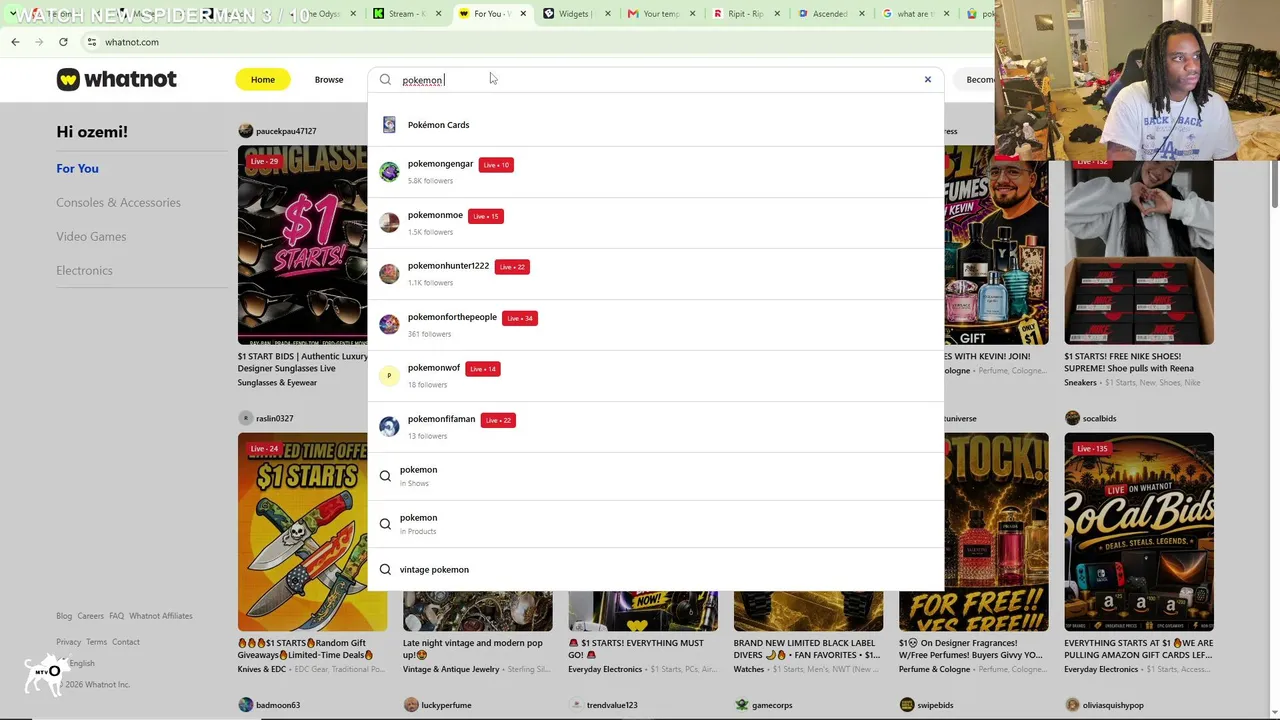Open the FAQ footer link
The image size is (1280, 720).
[x=116, y=616]
